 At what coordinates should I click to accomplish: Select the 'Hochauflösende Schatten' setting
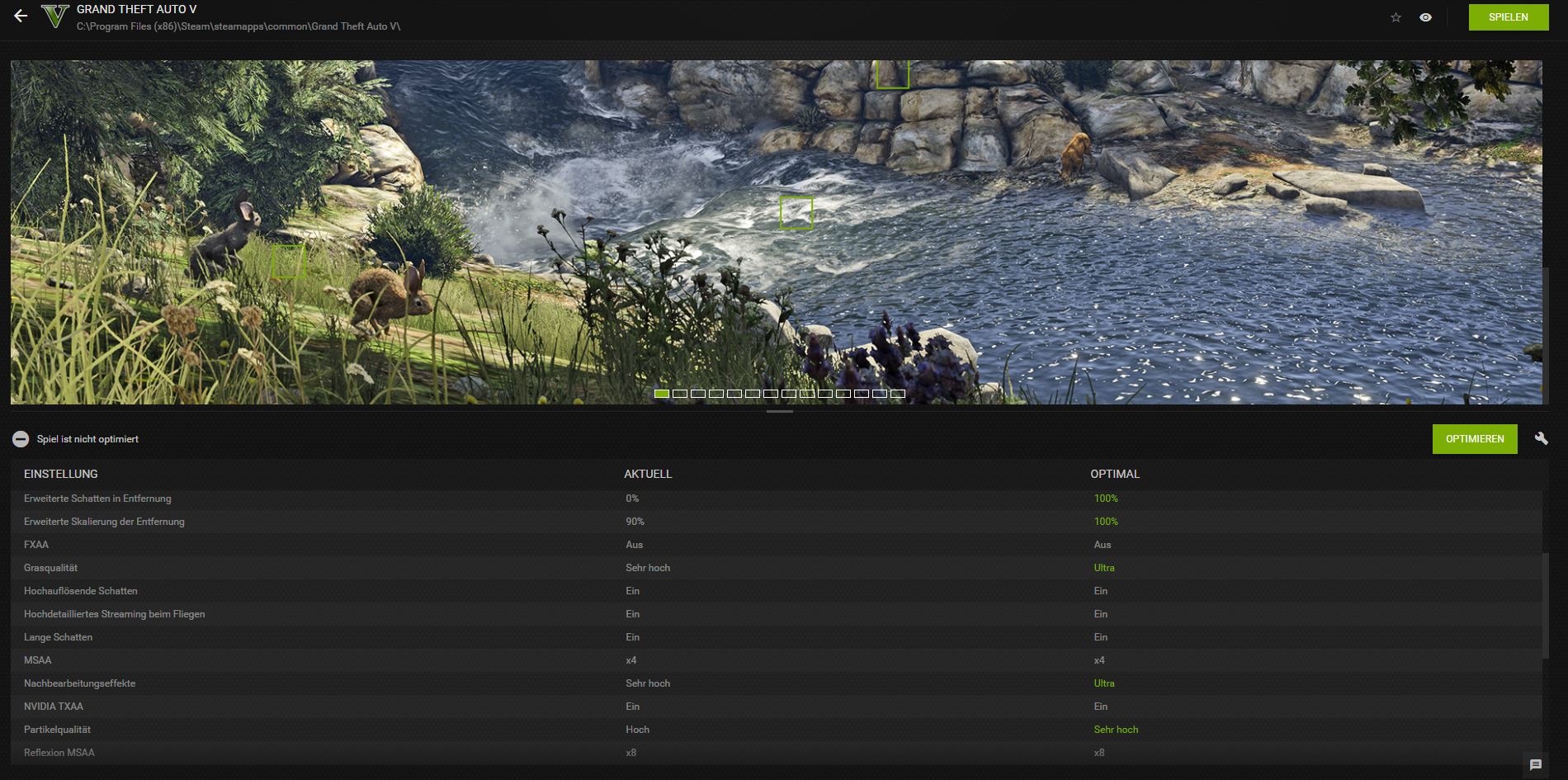coord(81,591)
